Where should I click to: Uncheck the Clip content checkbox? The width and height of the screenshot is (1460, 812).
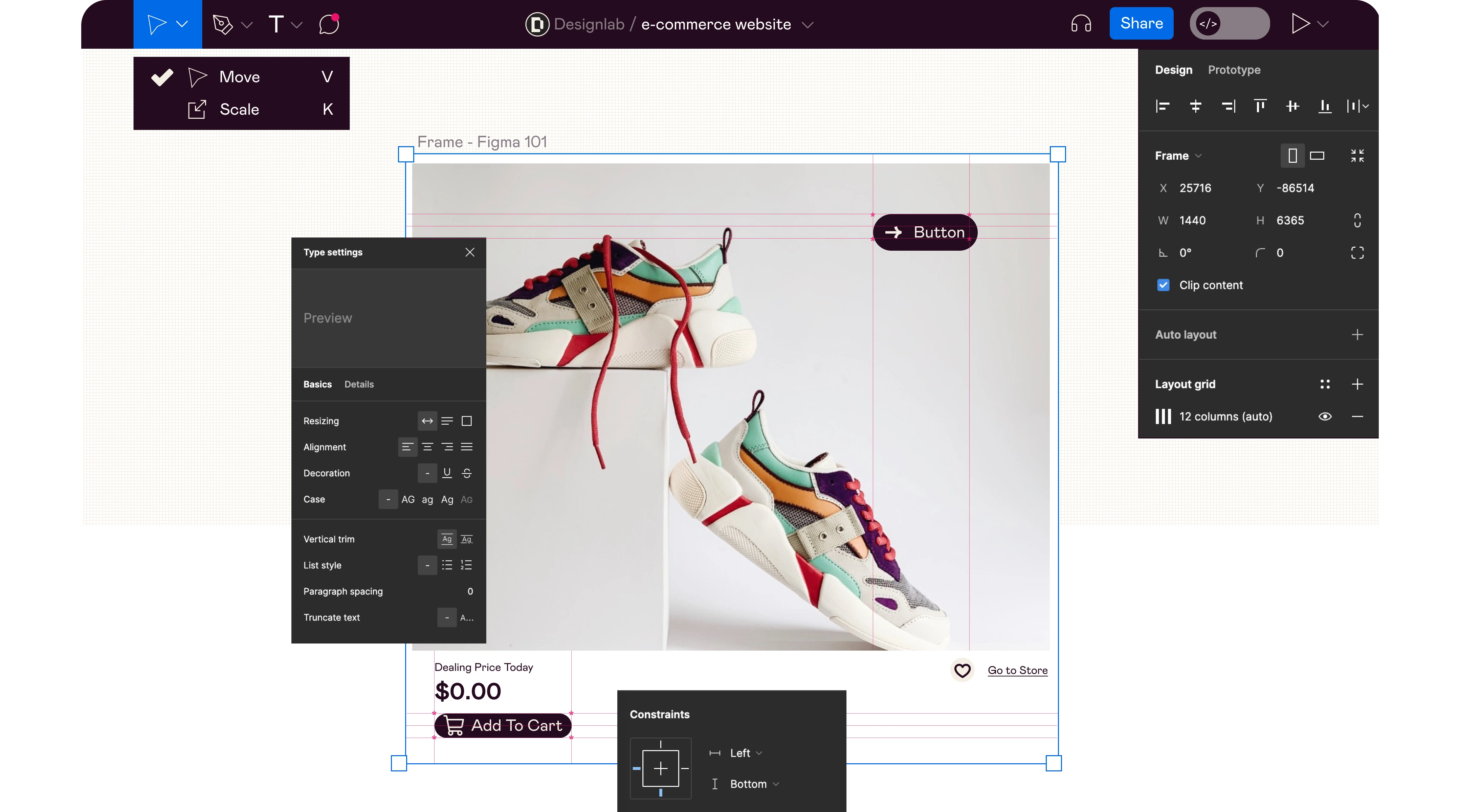tap(1163, 285)
